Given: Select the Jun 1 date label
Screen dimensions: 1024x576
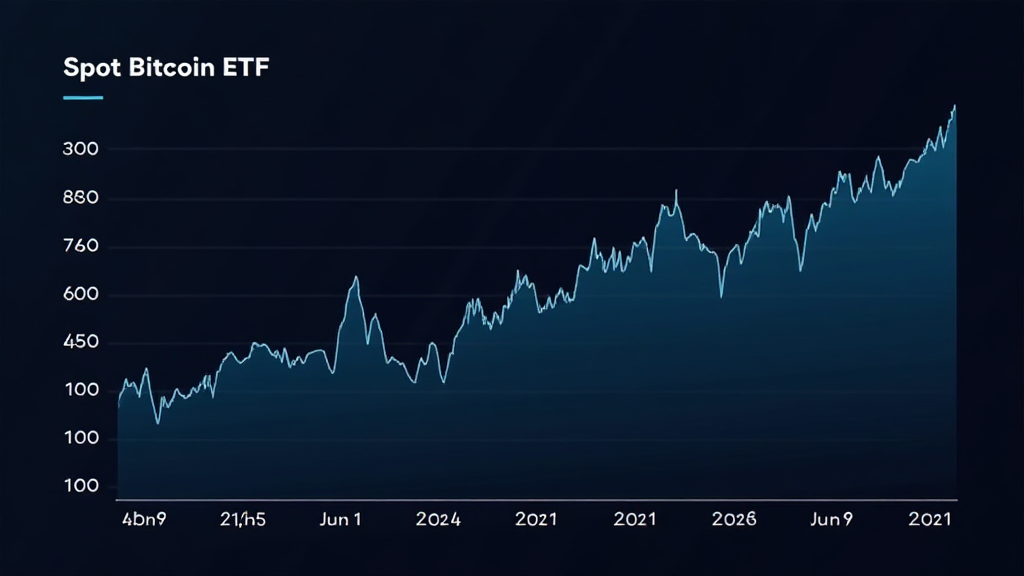Looking at the screenshot, I should click(x=341, y=519).
